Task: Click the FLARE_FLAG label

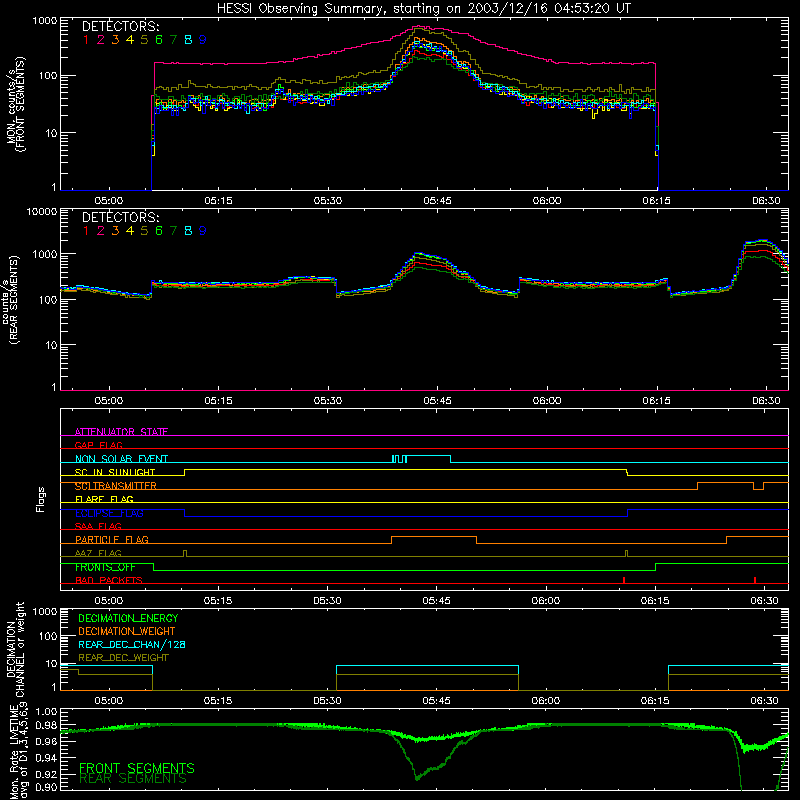Action: [104, 499]
